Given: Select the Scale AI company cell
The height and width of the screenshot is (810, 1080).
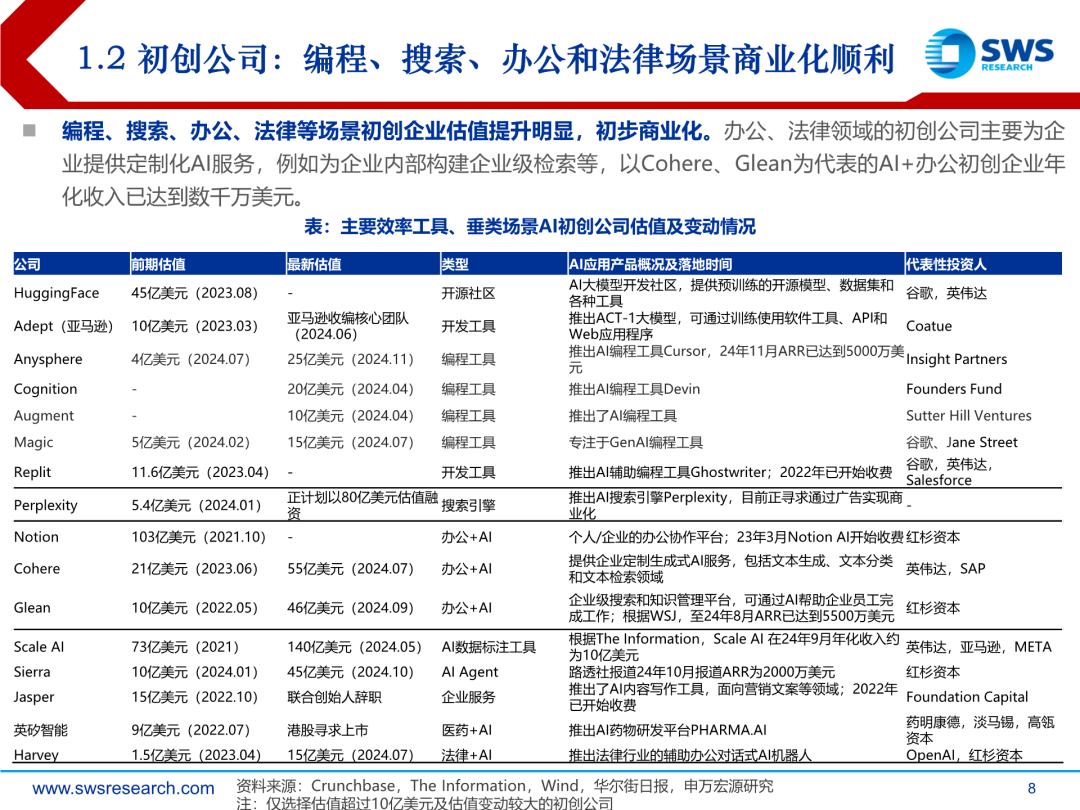Looking at the screenshot, I should [39, 647].
